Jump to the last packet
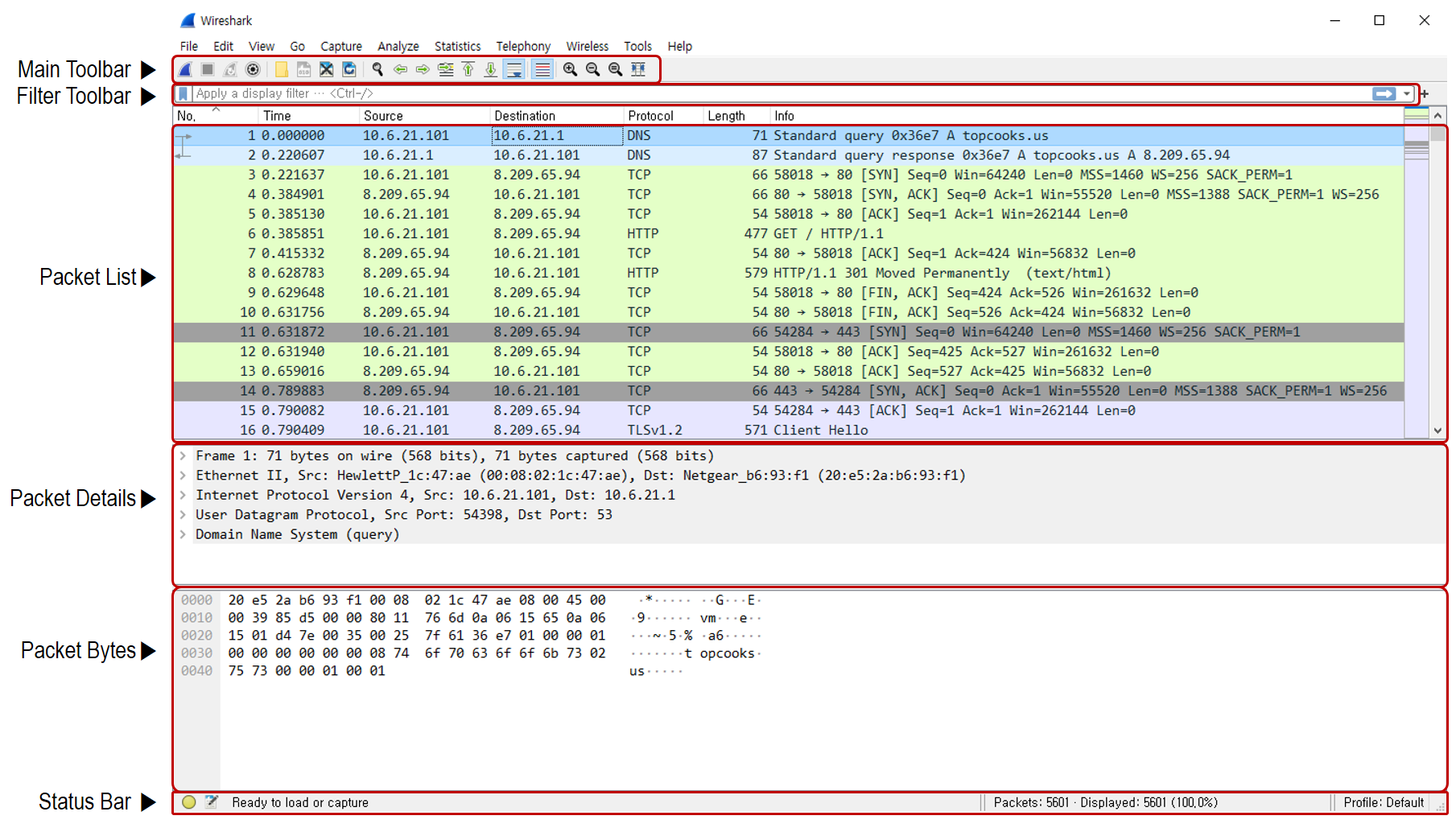The height and width of the screenshot is (828, 1456). pos(490,70)
